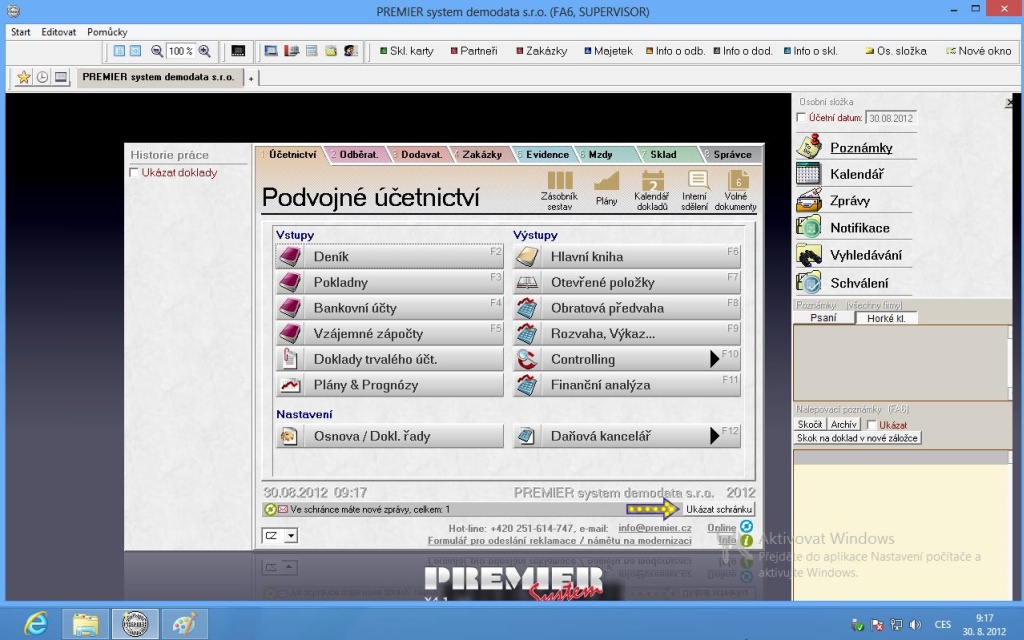Click the Skok na doklad v nové záložce button
Screen dimensions: 1024x640
click(x=857, y=438)
